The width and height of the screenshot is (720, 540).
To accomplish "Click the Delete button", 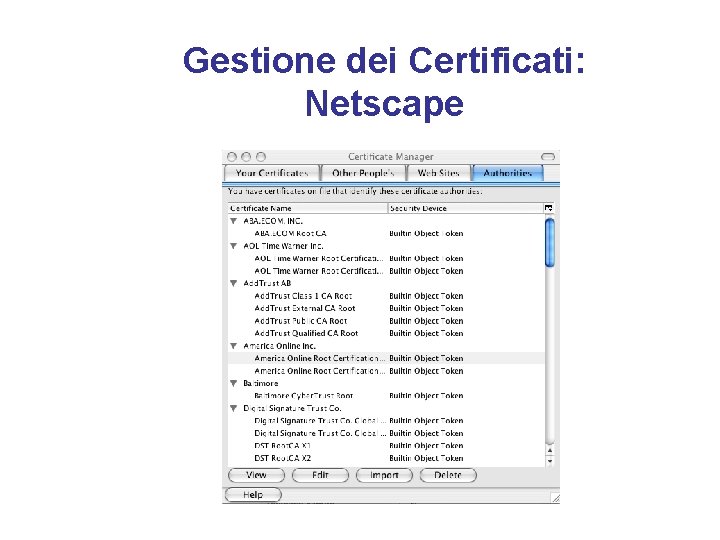I will click(448, 475).
